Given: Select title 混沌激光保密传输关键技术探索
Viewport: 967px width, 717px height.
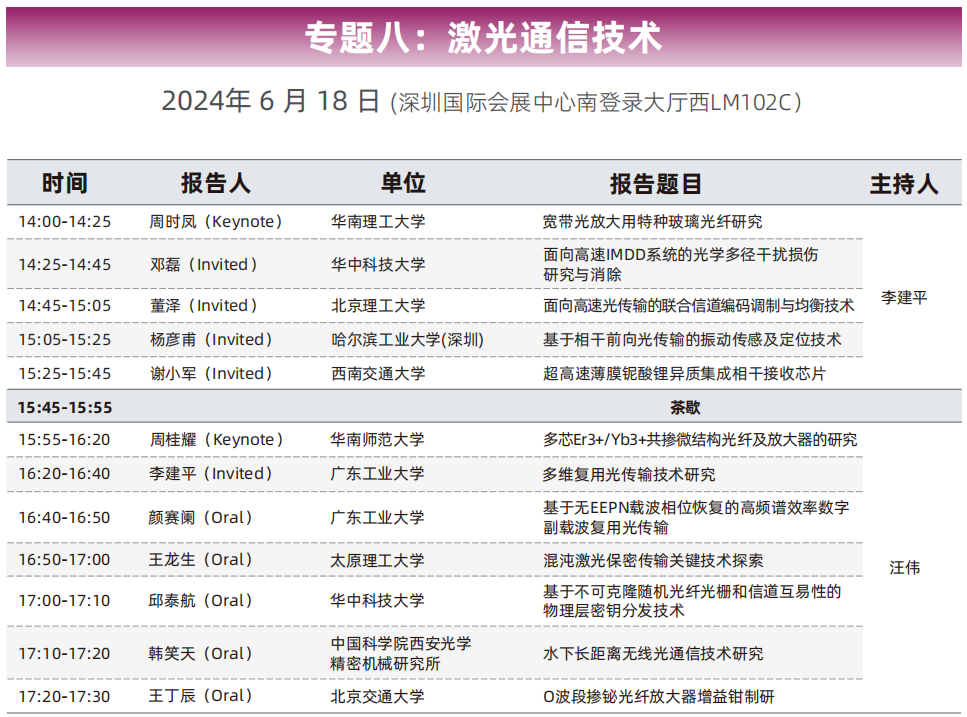Looking at the screenshot, I should (653, 560).
